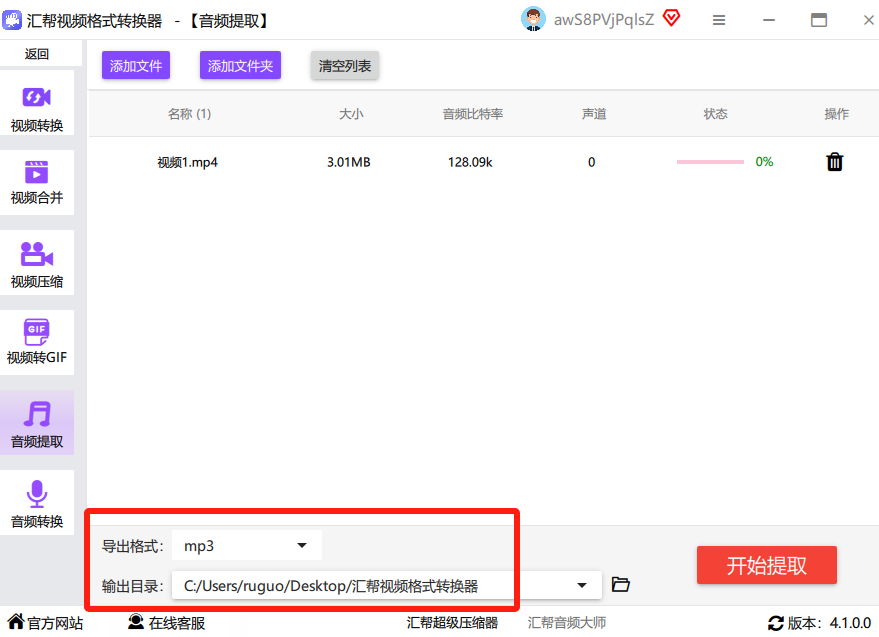Select the 视频合并 video merge icon

coord(36,172)
